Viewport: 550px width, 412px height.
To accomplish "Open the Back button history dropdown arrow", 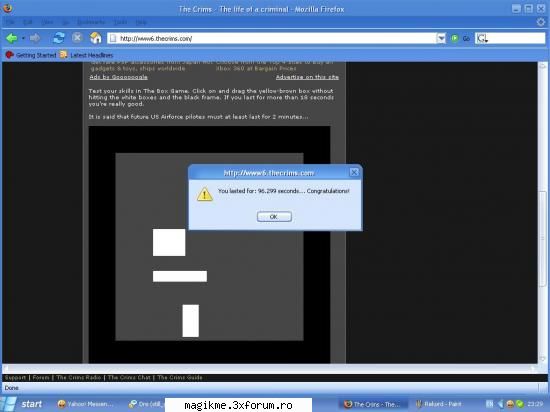I will (x=23, y=38).
